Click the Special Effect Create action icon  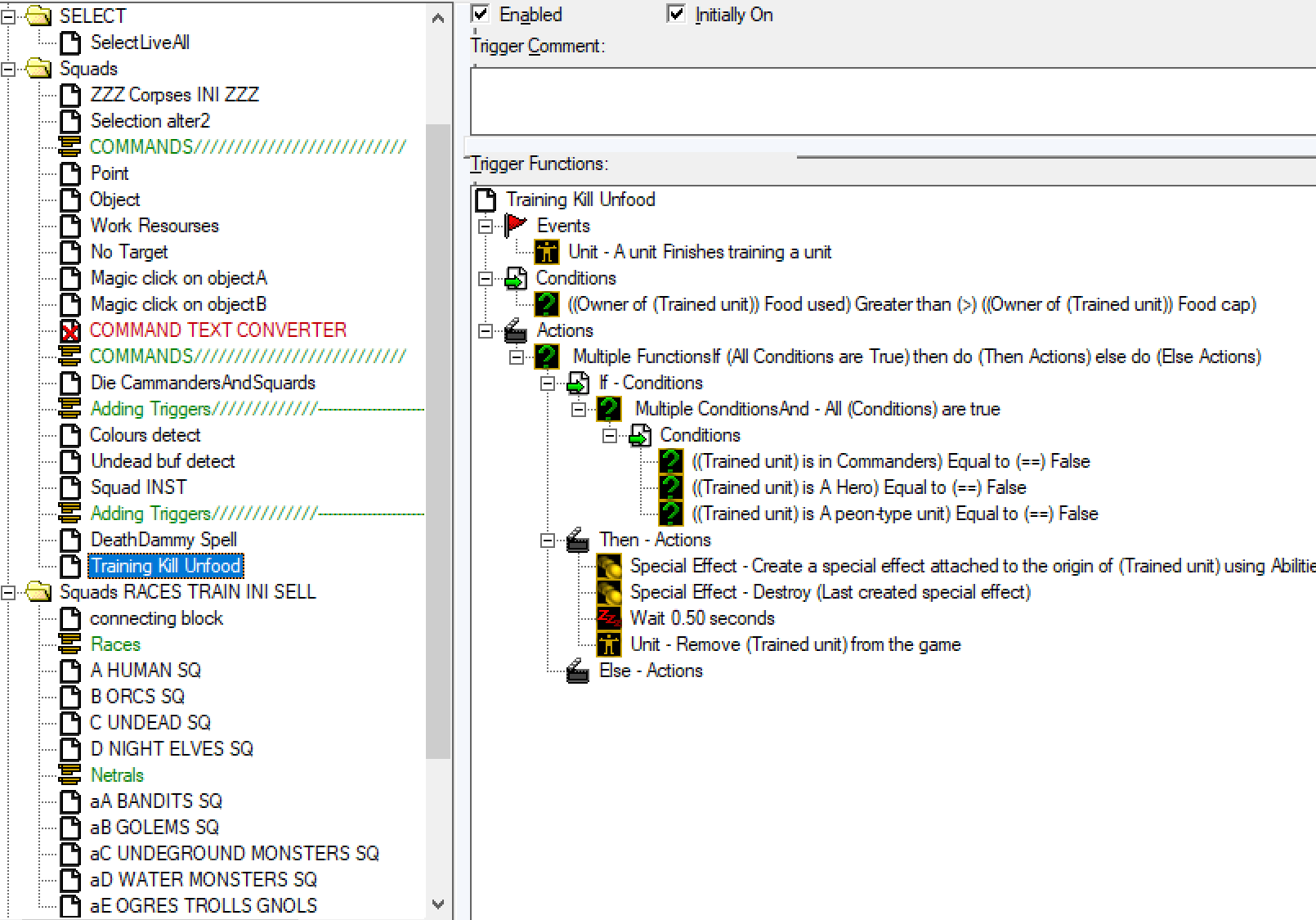coord(609,566)
